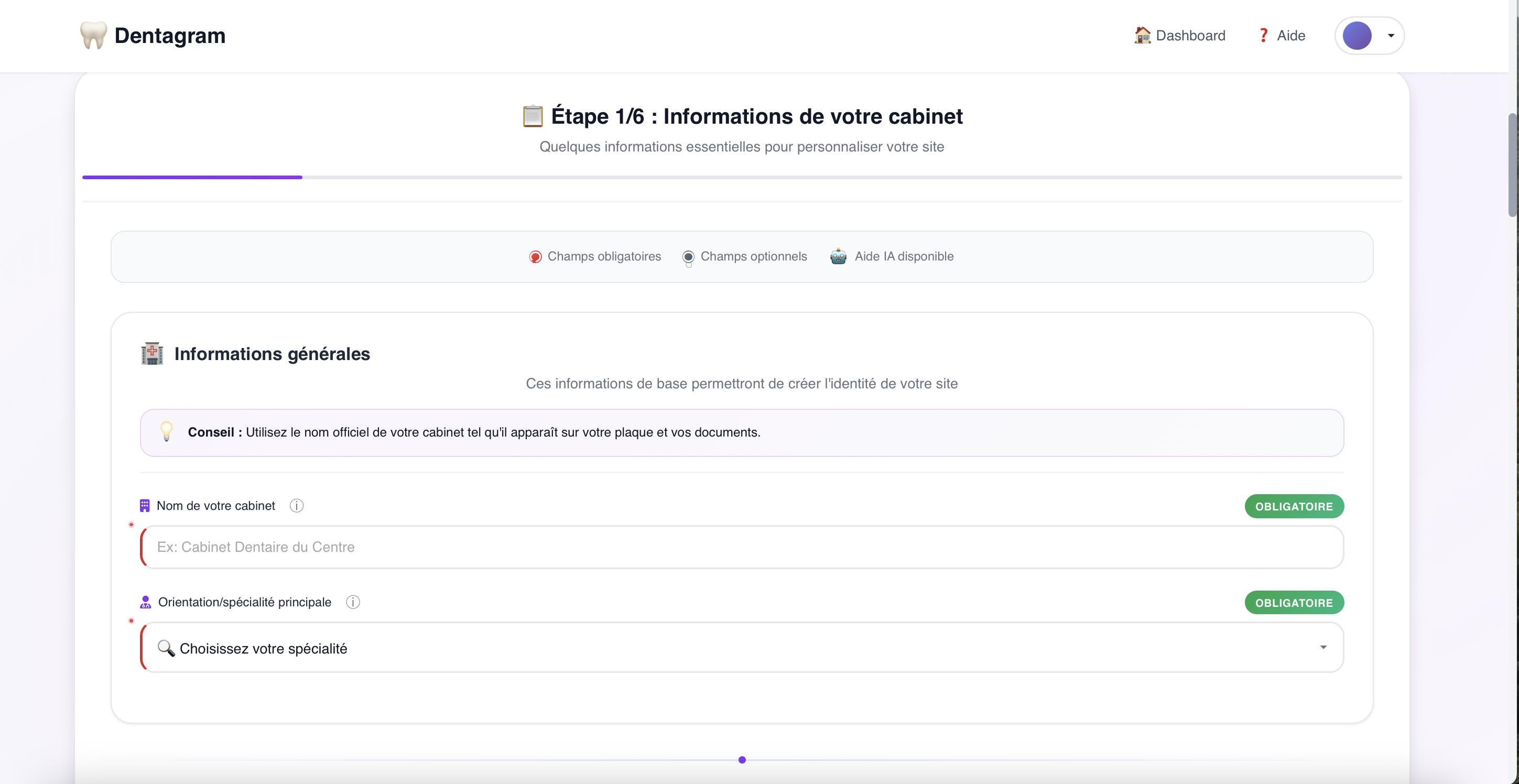Click the purple step progress bar
Viewport: 1519px width, 784px height.
[x=192, y=177]
